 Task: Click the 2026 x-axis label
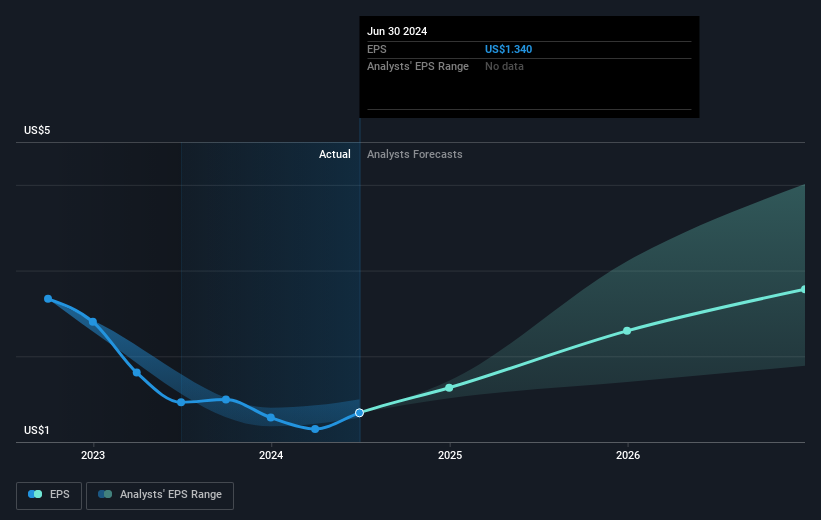(x=628, y=456)
